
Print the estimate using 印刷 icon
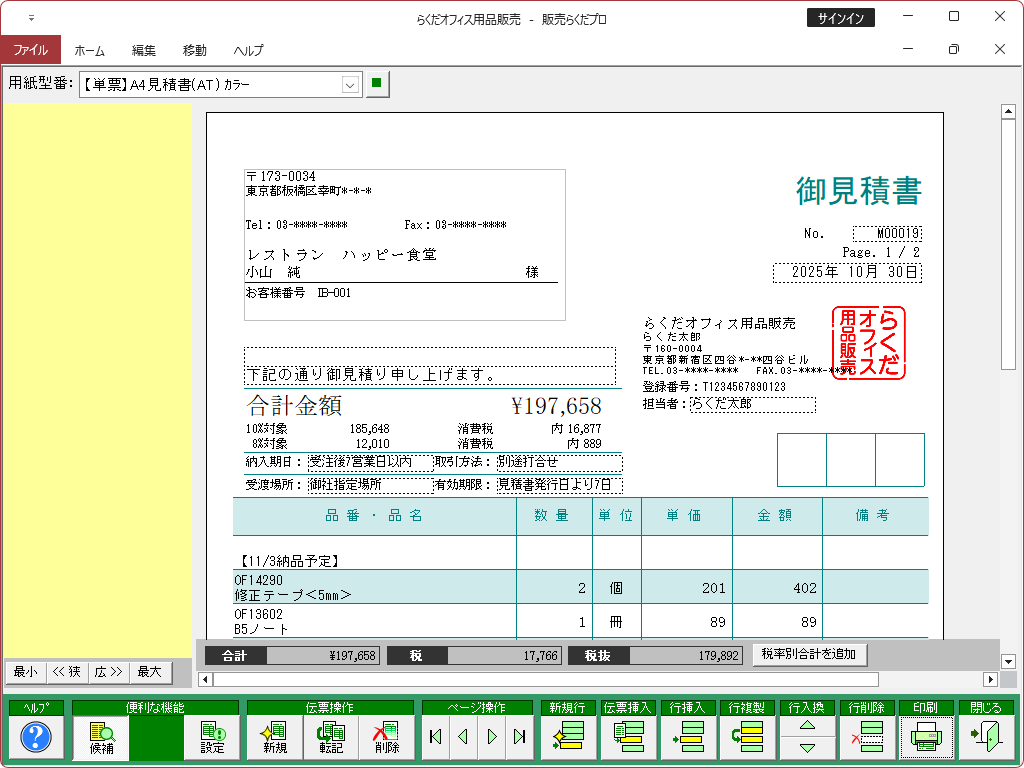[926, 738]
